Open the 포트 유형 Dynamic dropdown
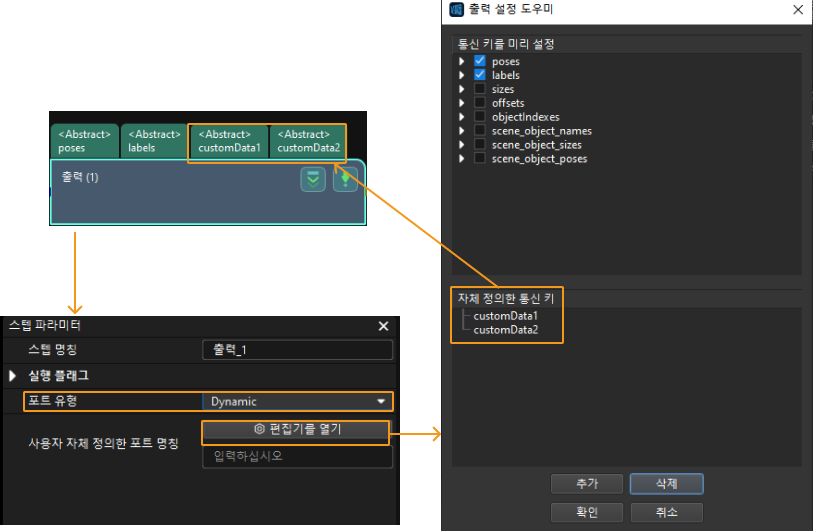813x531 pixels. 297,402
